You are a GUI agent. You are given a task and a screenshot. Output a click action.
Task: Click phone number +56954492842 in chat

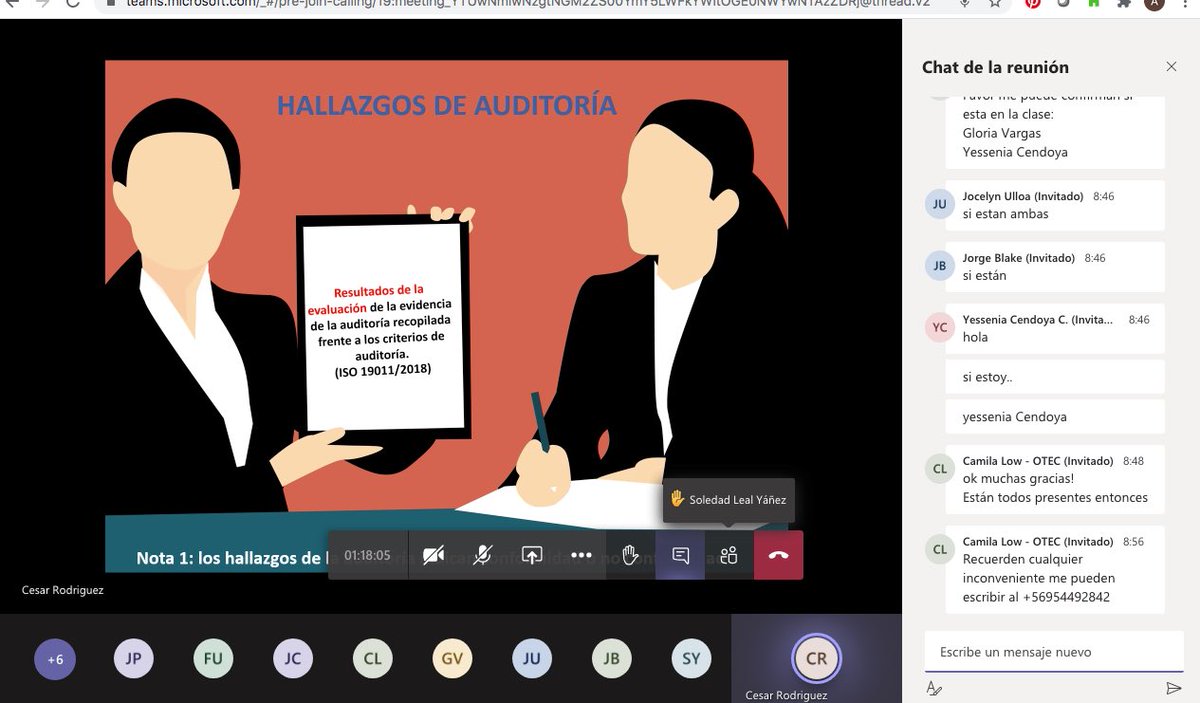pyautogui.click(x=1066, y=597)
